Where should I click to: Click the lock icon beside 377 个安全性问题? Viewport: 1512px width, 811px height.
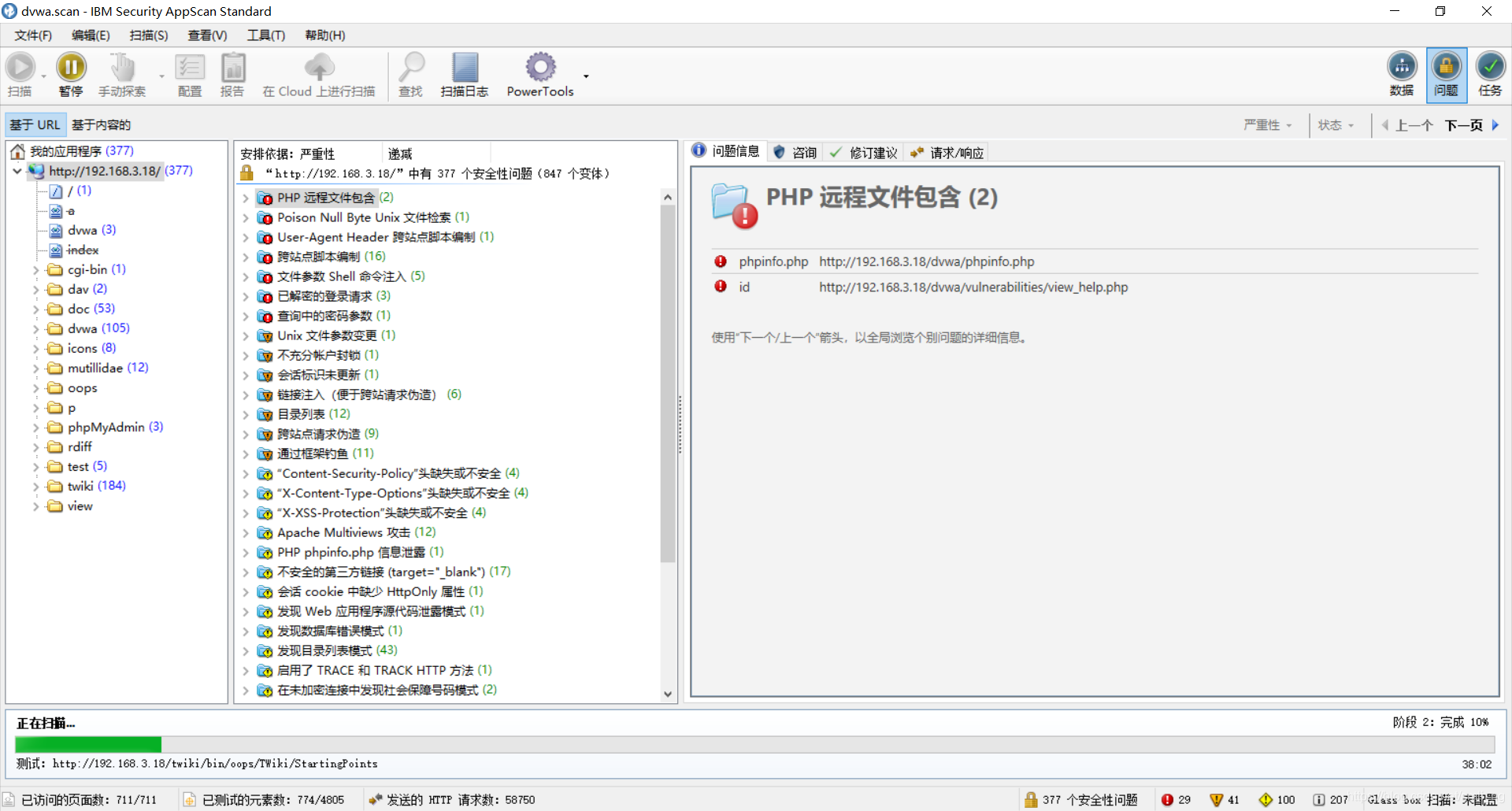(x=1031, y=800)
